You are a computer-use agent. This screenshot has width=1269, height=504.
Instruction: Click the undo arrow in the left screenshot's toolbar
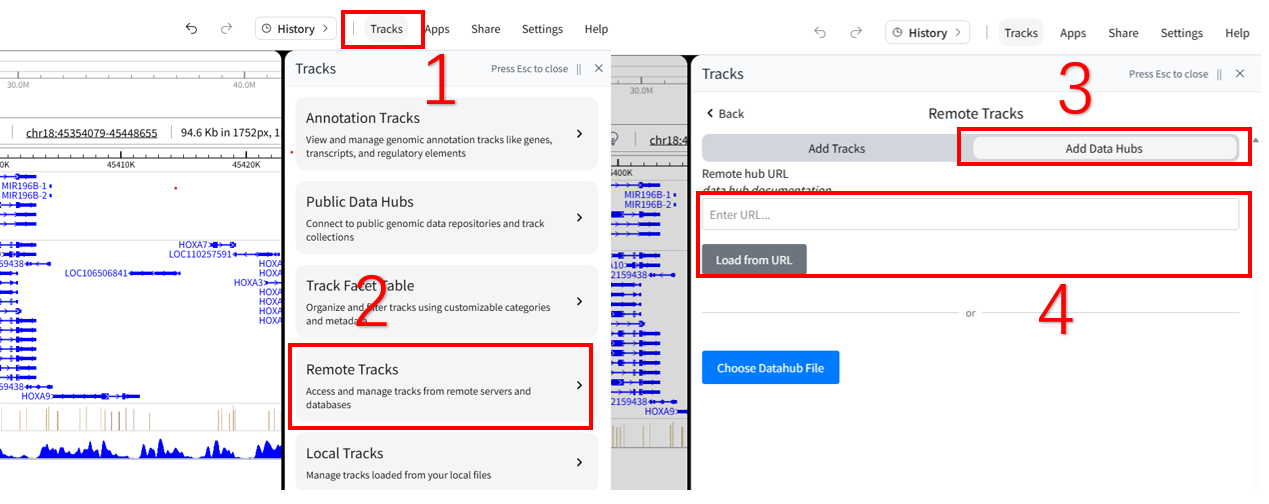click(x=191, y=29)
